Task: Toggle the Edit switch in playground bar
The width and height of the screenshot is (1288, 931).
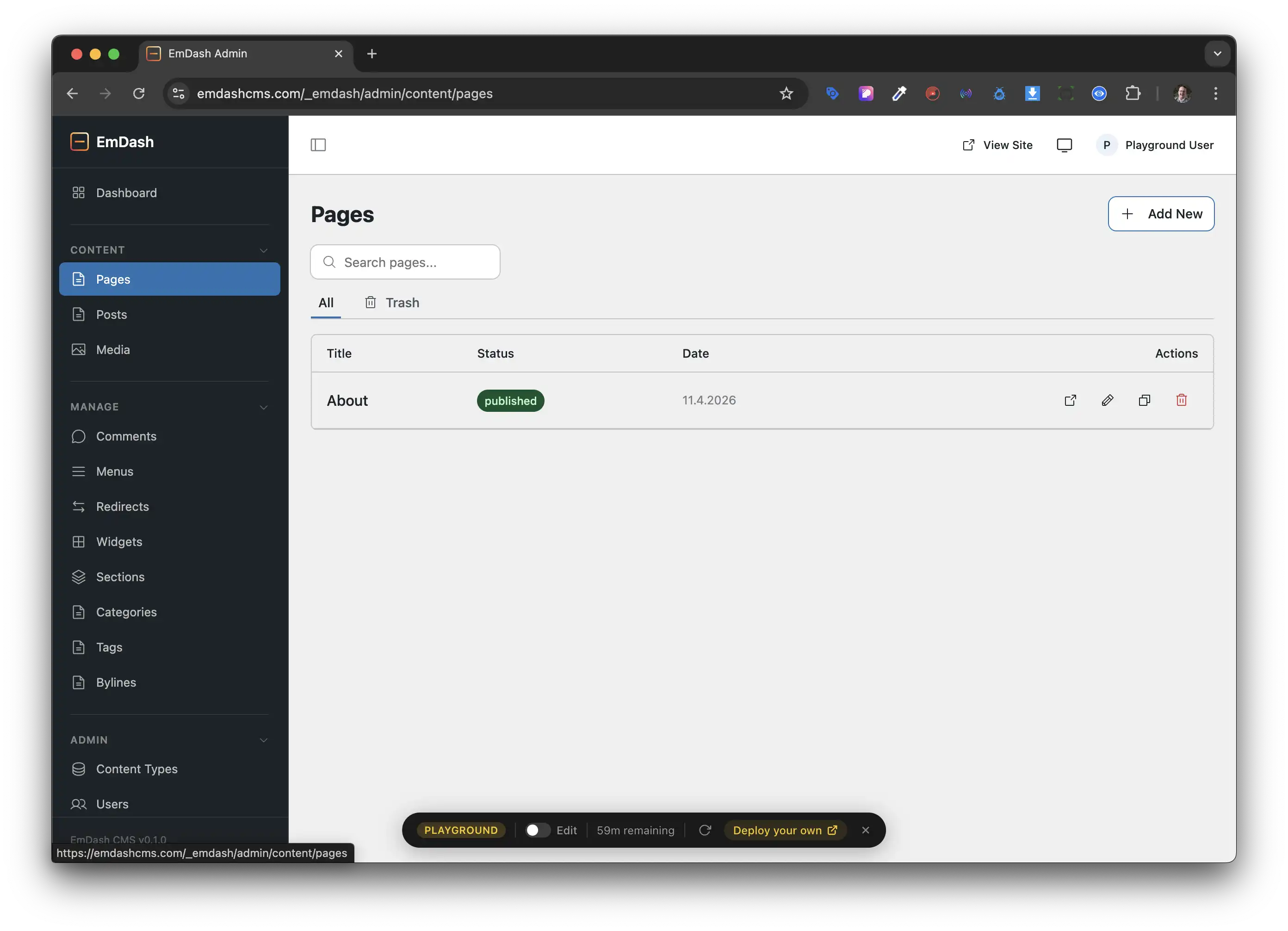Action: click(537, 830)
